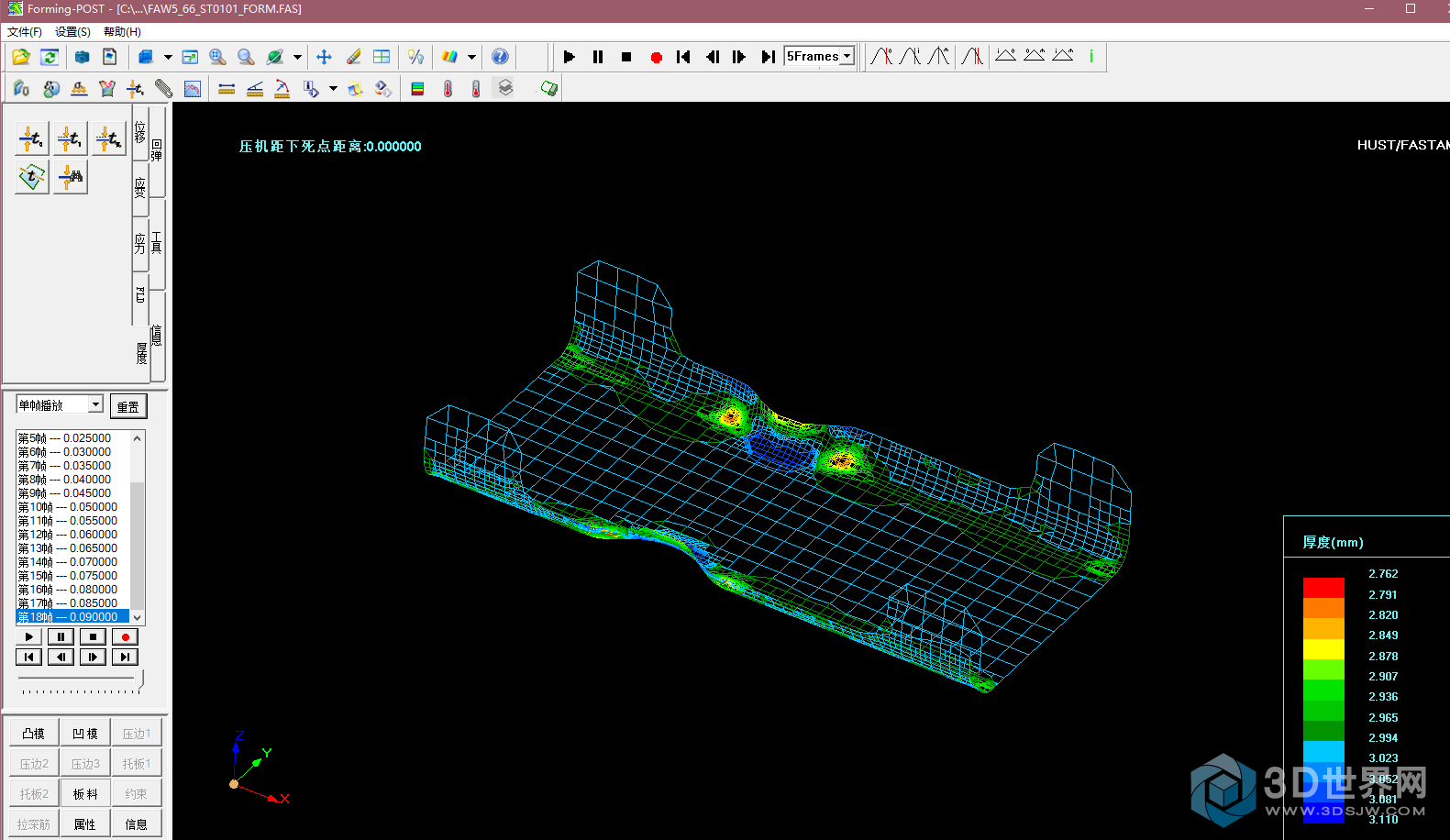This screenshot has height=840, width=1450.
Task: Click the green refresh icon
Action: (x=50, y=57)
